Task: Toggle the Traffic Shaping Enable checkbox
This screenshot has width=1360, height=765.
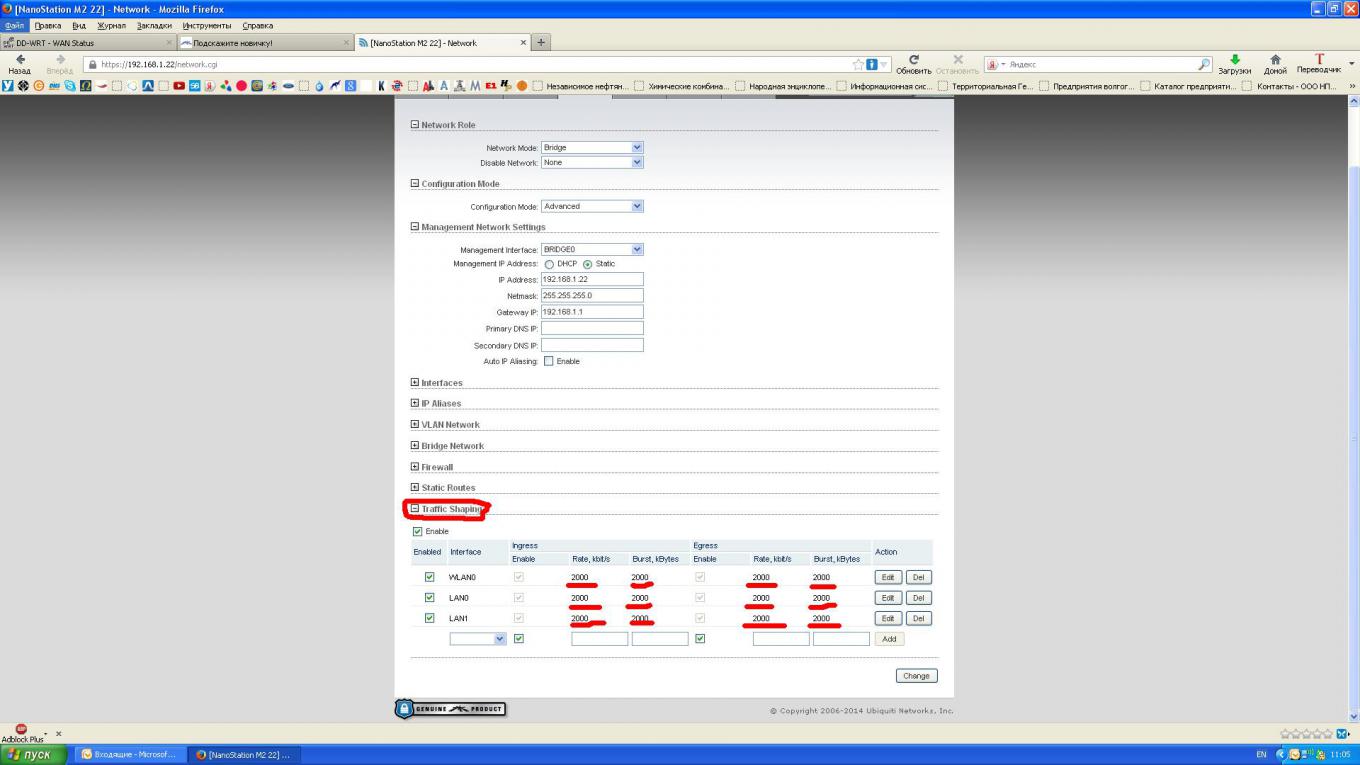Action: [418, 531]
